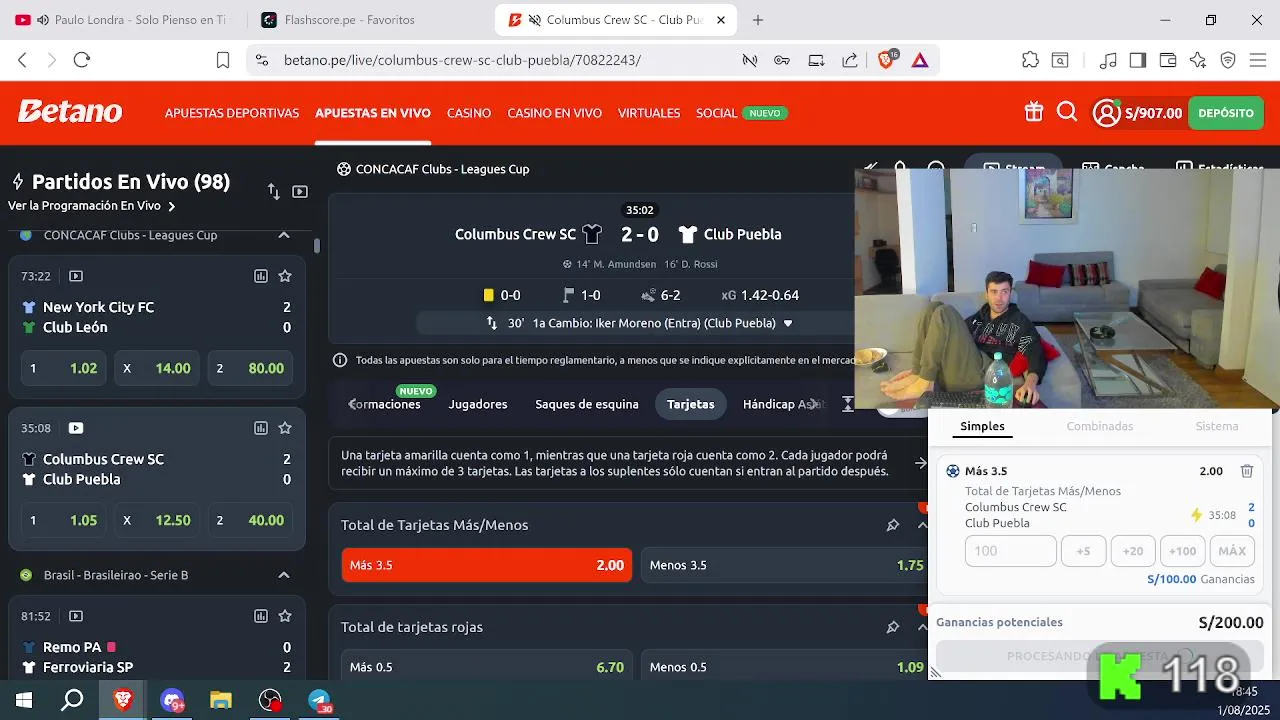
Task: Expand the card rules info arrow
Action: click(920, 463)
